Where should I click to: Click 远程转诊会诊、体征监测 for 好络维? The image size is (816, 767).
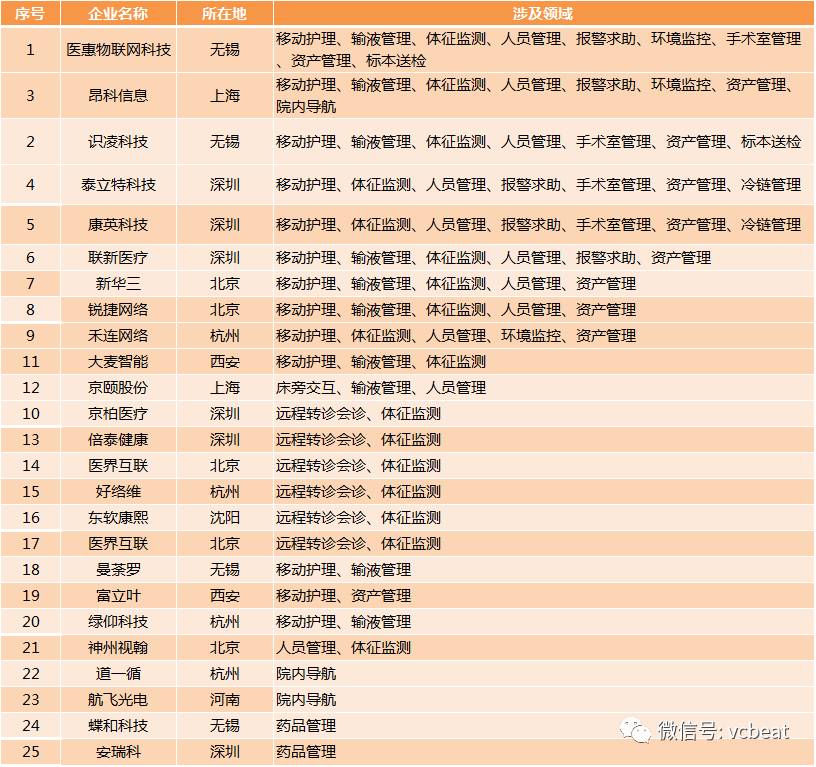coord(359,491)
